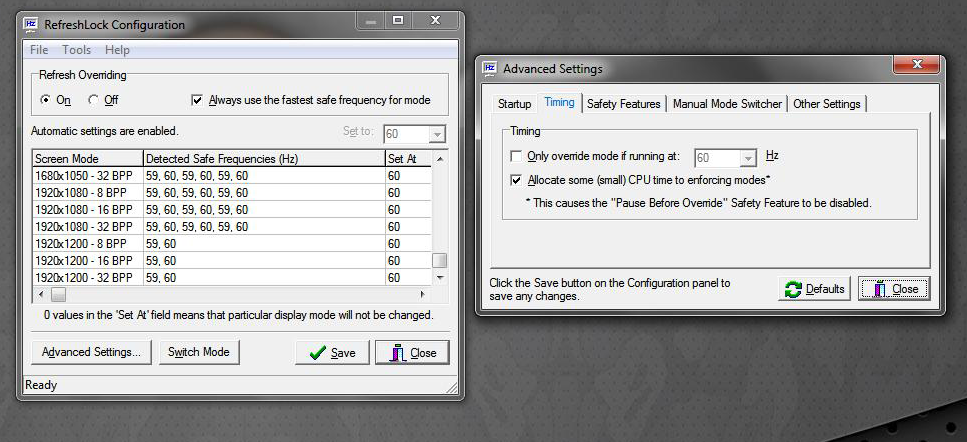Screen dimensions: 967x442
Task: Close RefreshLock Configuration with title bar X
Action: (x=435, y=20)
